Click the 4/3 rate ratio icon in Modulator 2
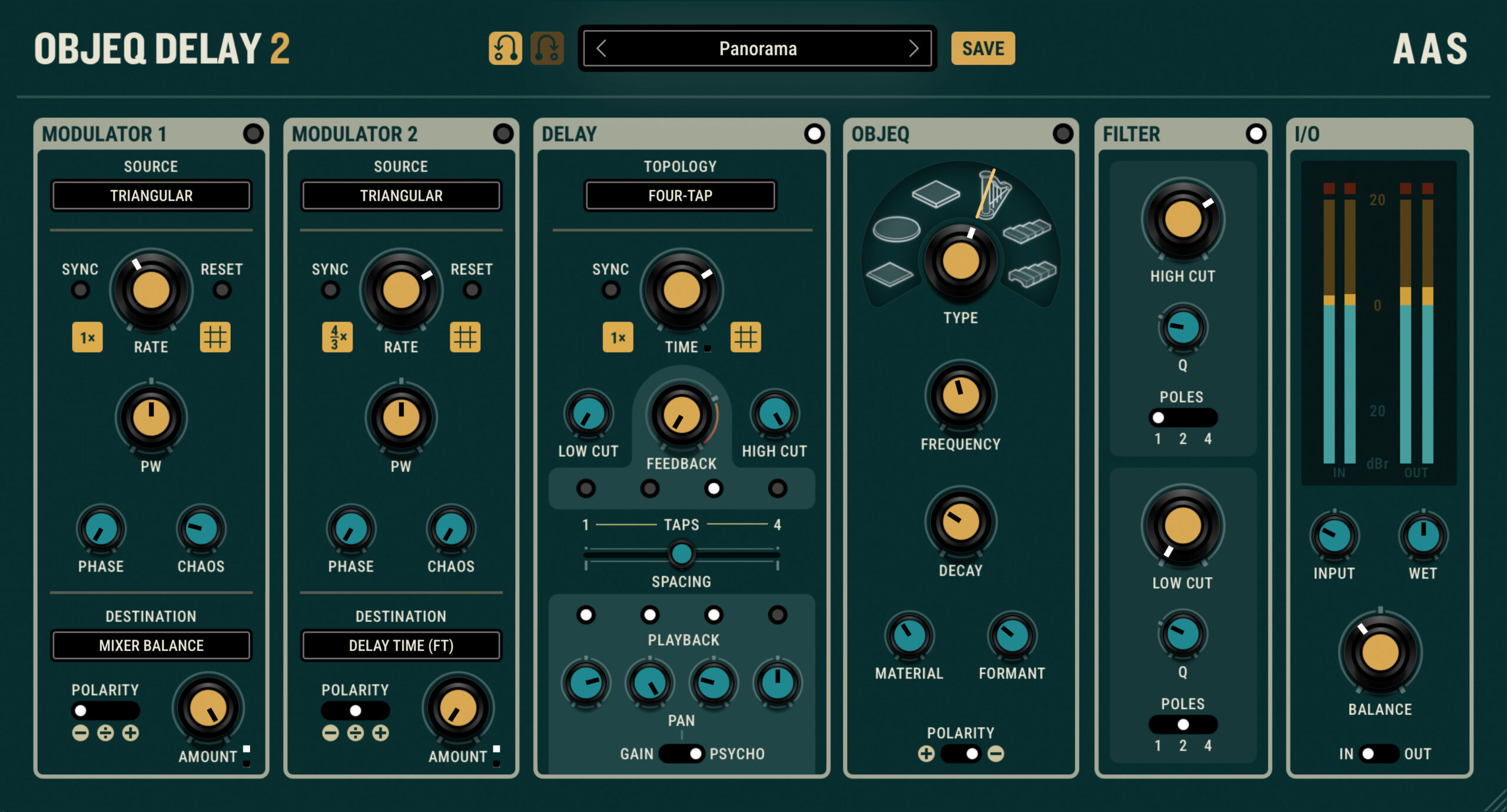Screen dimensions: 1507x812 tap(338, 338)
